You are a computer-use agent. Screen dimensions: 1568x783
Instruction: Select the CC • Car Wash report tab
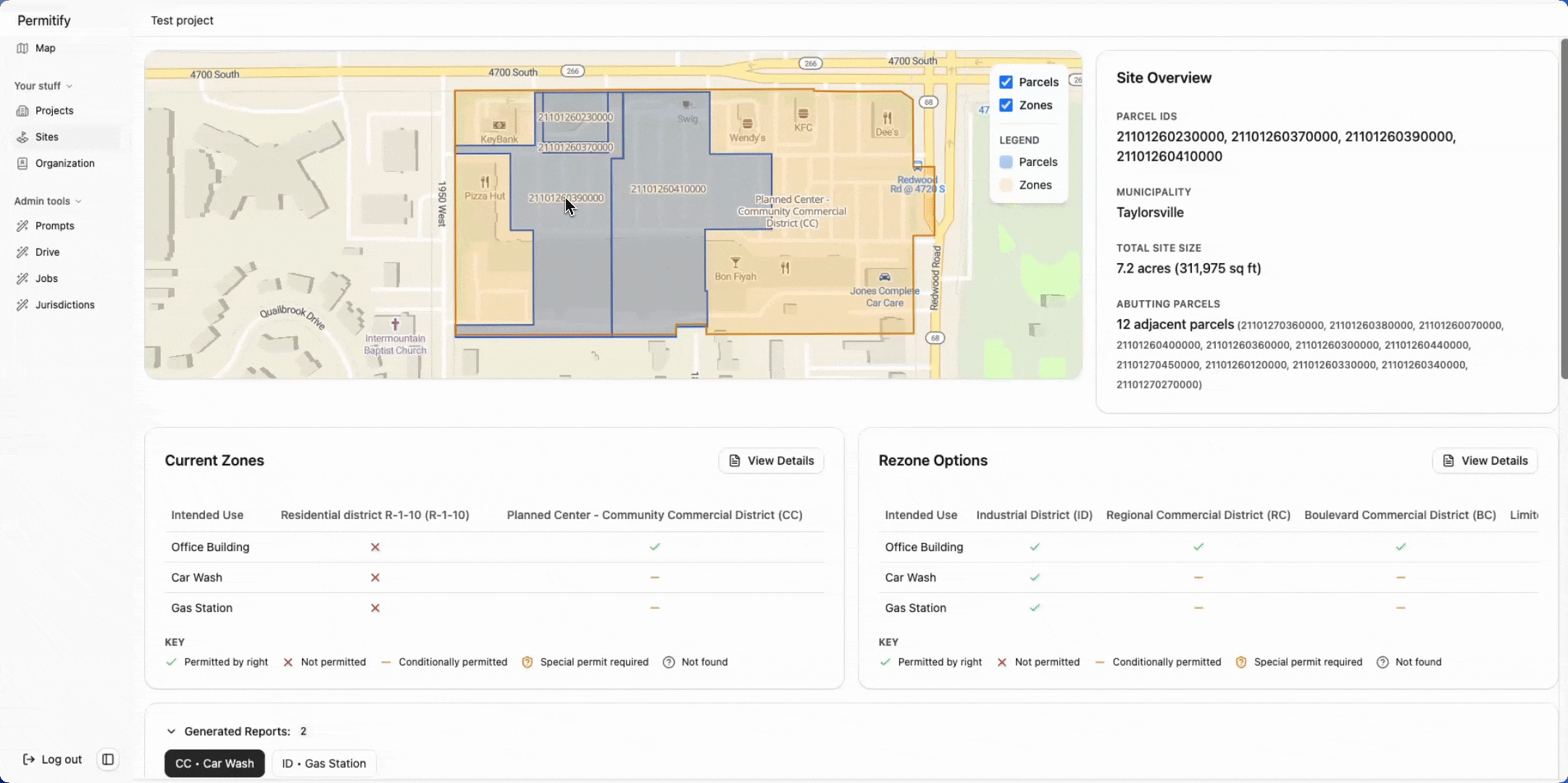(x=214, y=763)
